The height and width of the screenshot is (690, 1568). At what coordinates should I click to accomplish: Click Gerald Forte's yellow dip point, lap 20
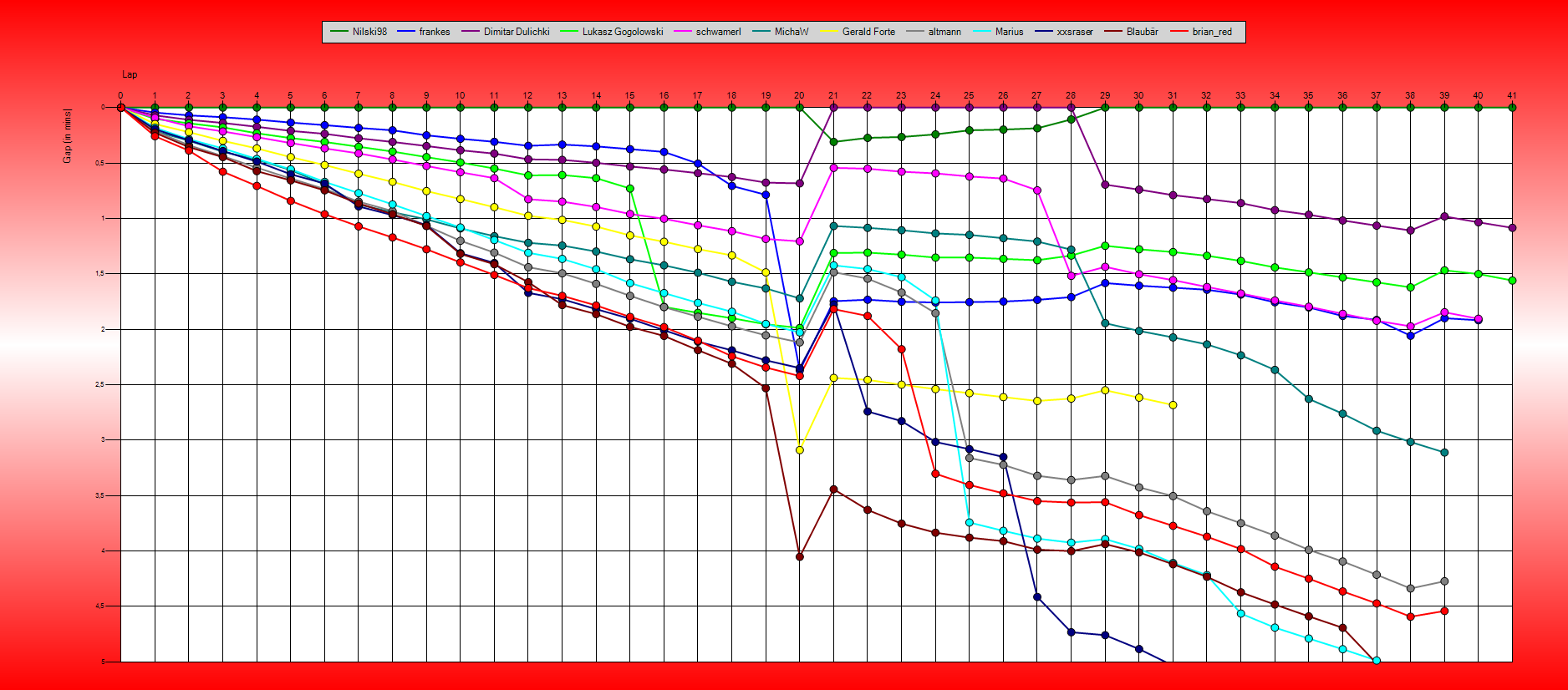(799, 449)
